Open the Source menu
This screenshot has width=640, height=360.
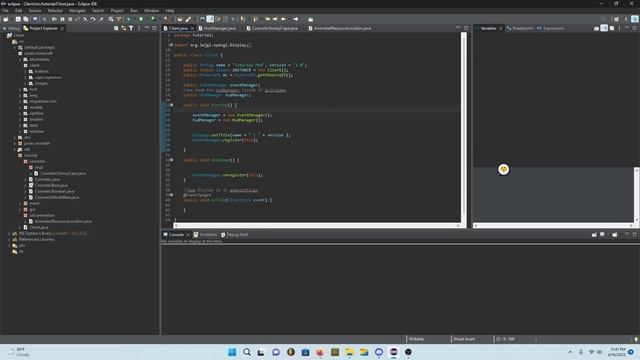tap(35, 11)
